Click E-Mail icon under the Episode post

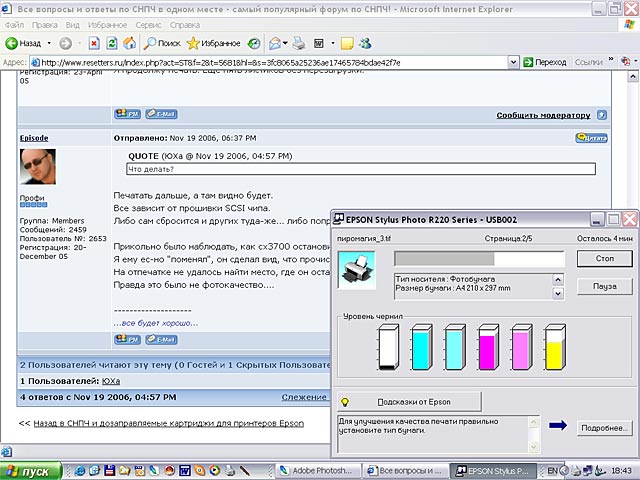pyautogui.click(x=161, y=339)
